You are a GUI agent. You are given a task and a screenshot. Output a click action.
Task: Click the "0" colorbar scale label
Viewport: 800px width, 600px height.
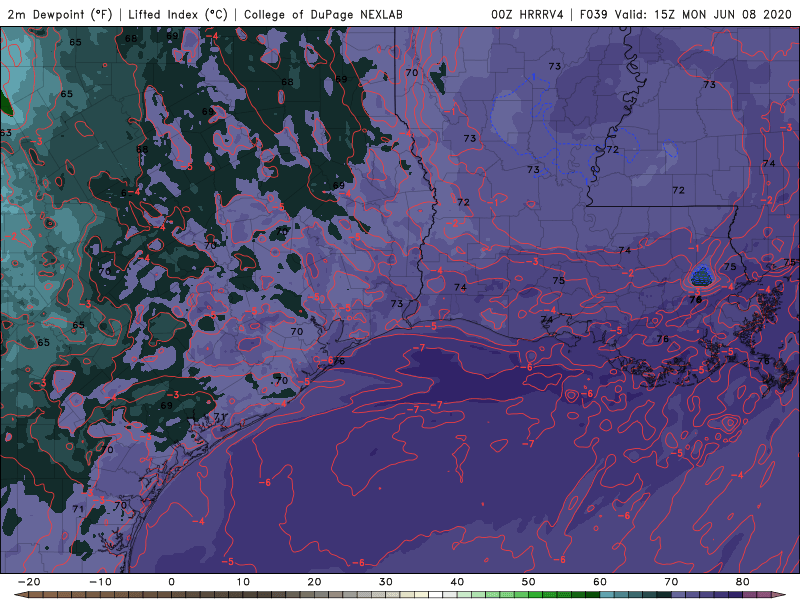coord(171,582)
